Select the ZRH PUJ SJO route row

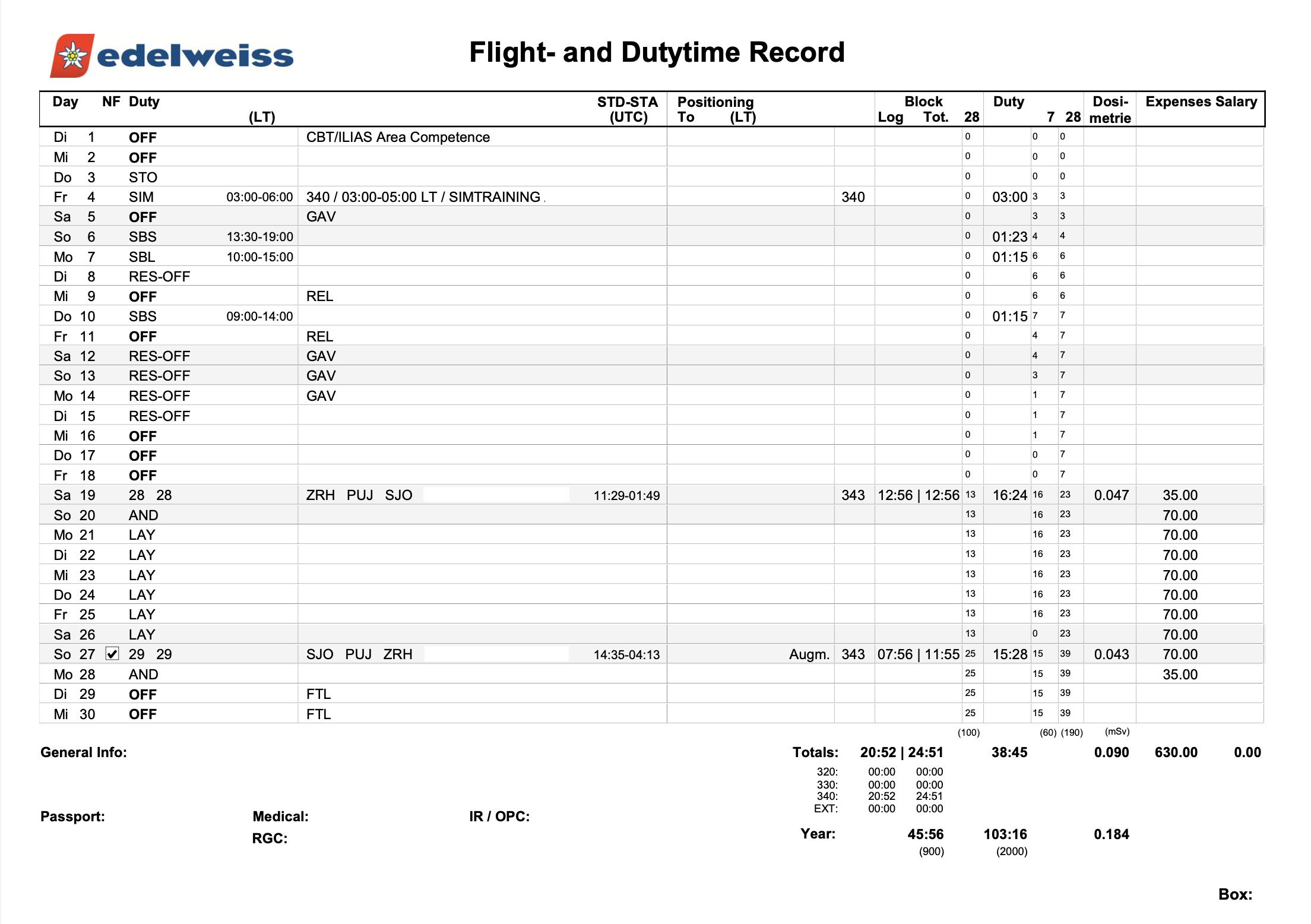click(x=359, y=495)
